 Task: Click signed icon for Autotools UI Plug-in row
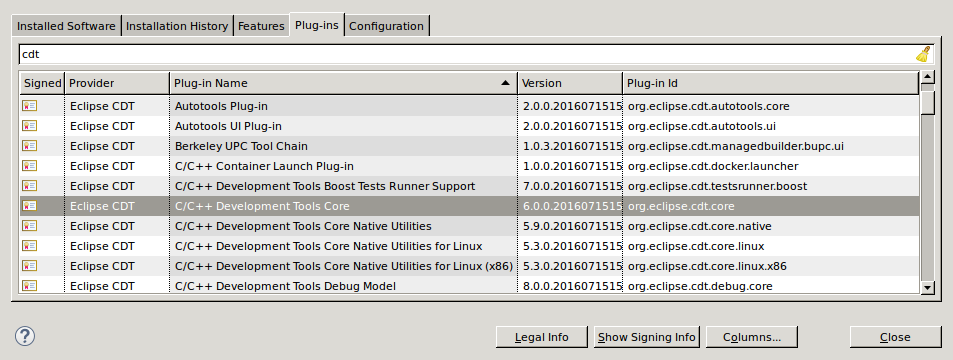(x=30, y=126)
